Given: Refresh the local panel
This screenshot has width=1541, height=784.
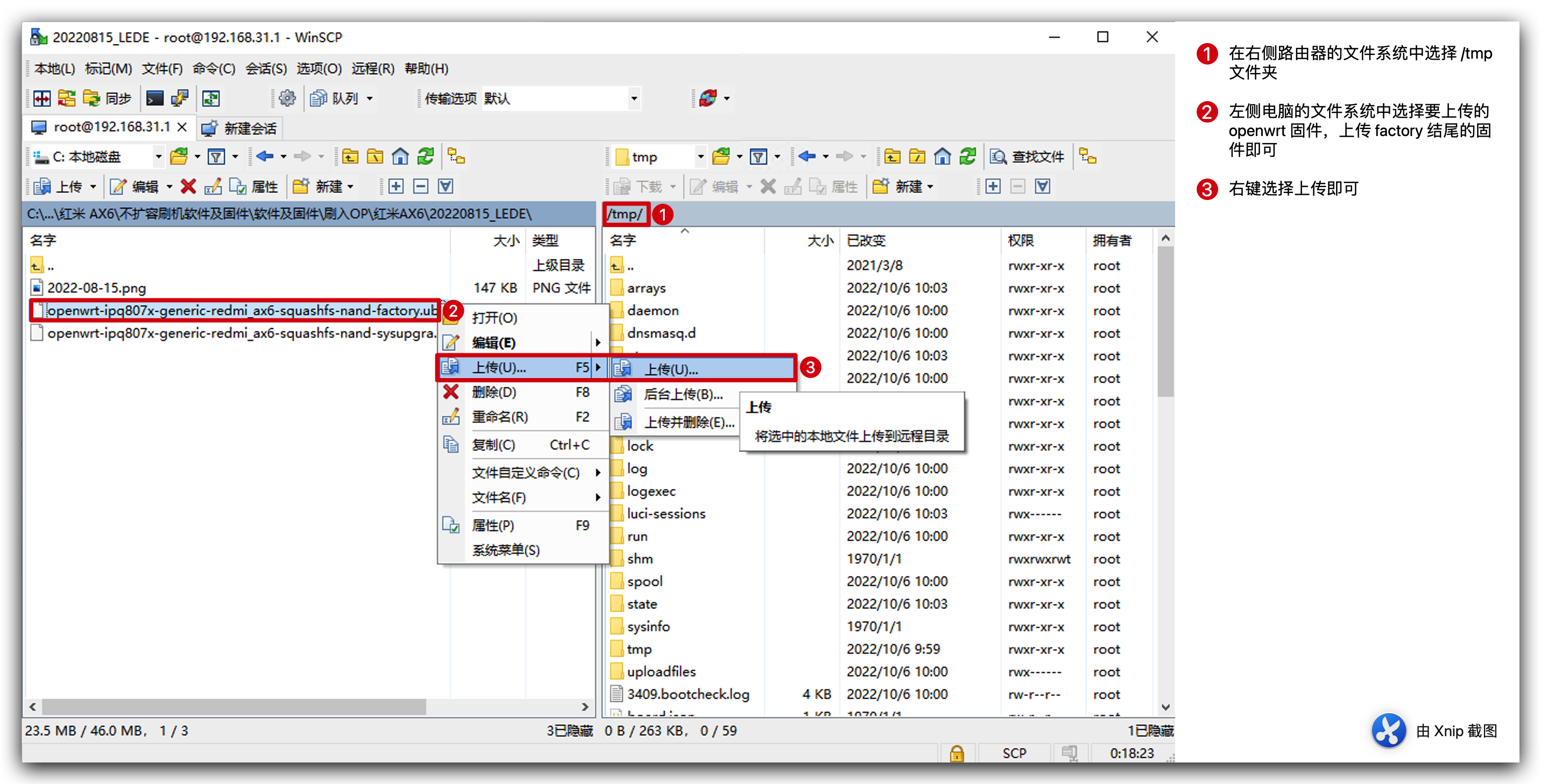Looking at the screenshot, I should tap(425, 156).
